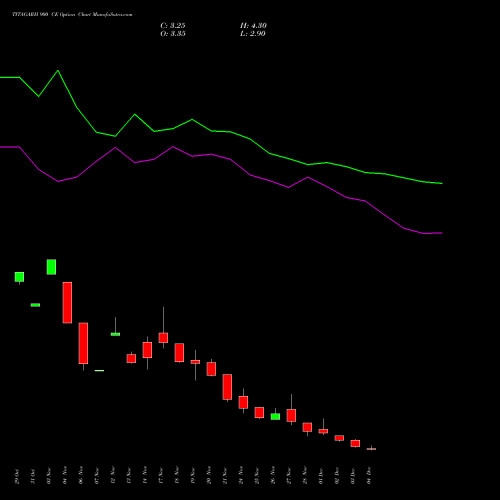
Task: Click the last candle above 04 Dec
Action: click(371, 449)
